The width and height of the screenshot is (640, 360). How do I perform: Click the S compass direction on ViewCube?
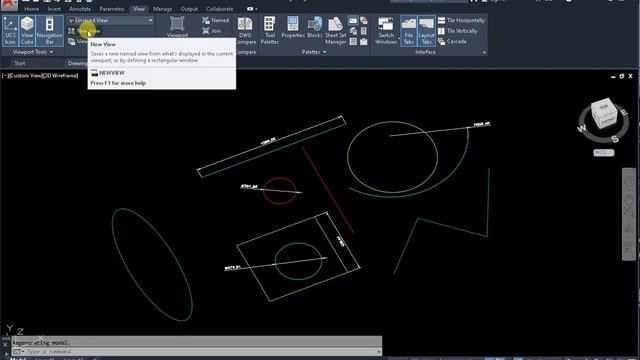tap(614, 140)
